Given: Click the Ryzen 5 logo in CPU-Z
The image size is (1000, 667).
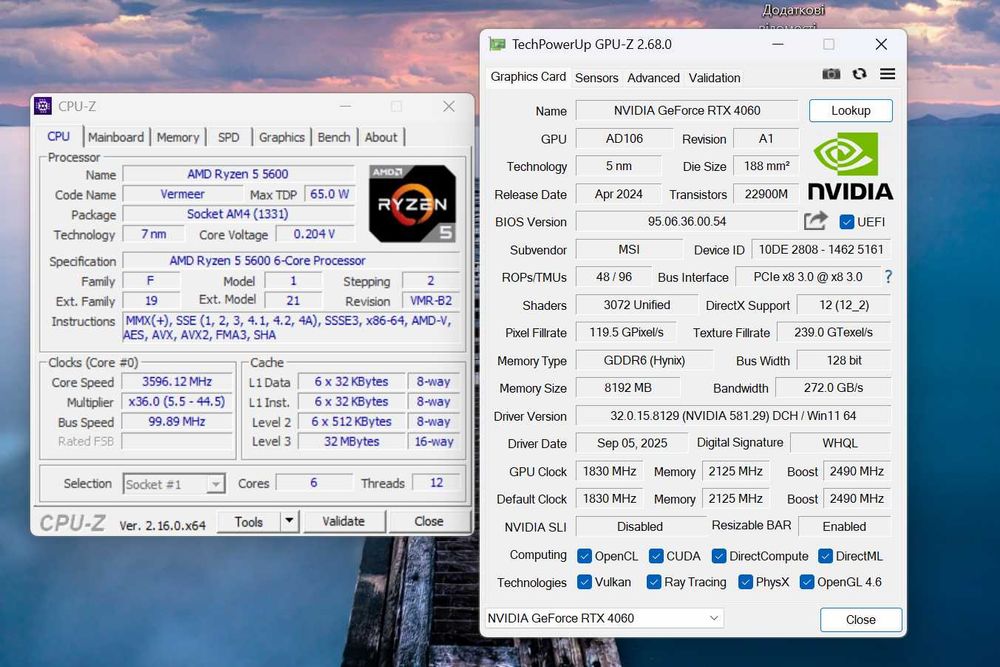Looking at the screenshot, I should click(413, 203).
